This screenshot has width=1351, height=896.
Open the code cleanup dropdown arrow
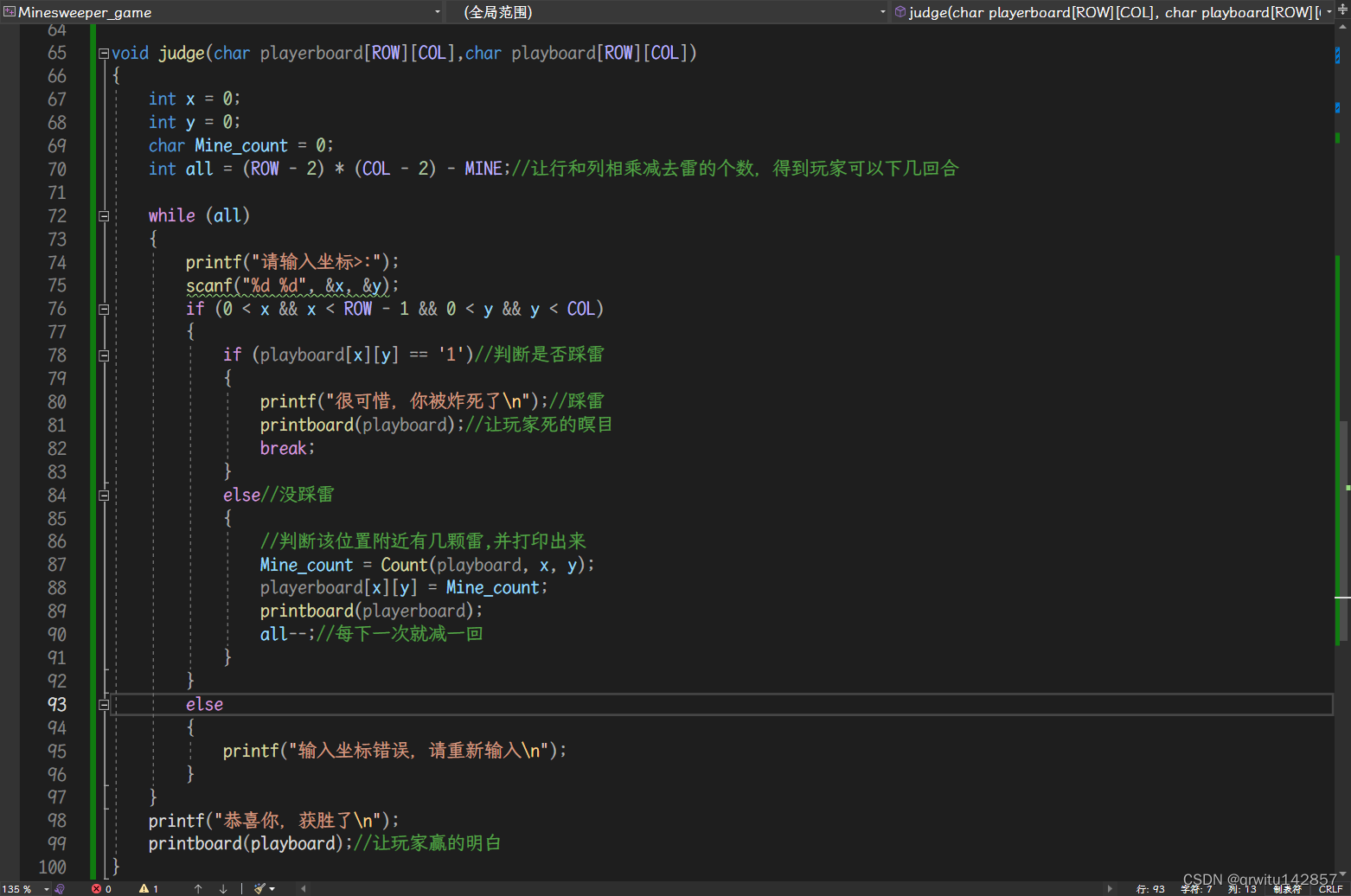[272, 889]
